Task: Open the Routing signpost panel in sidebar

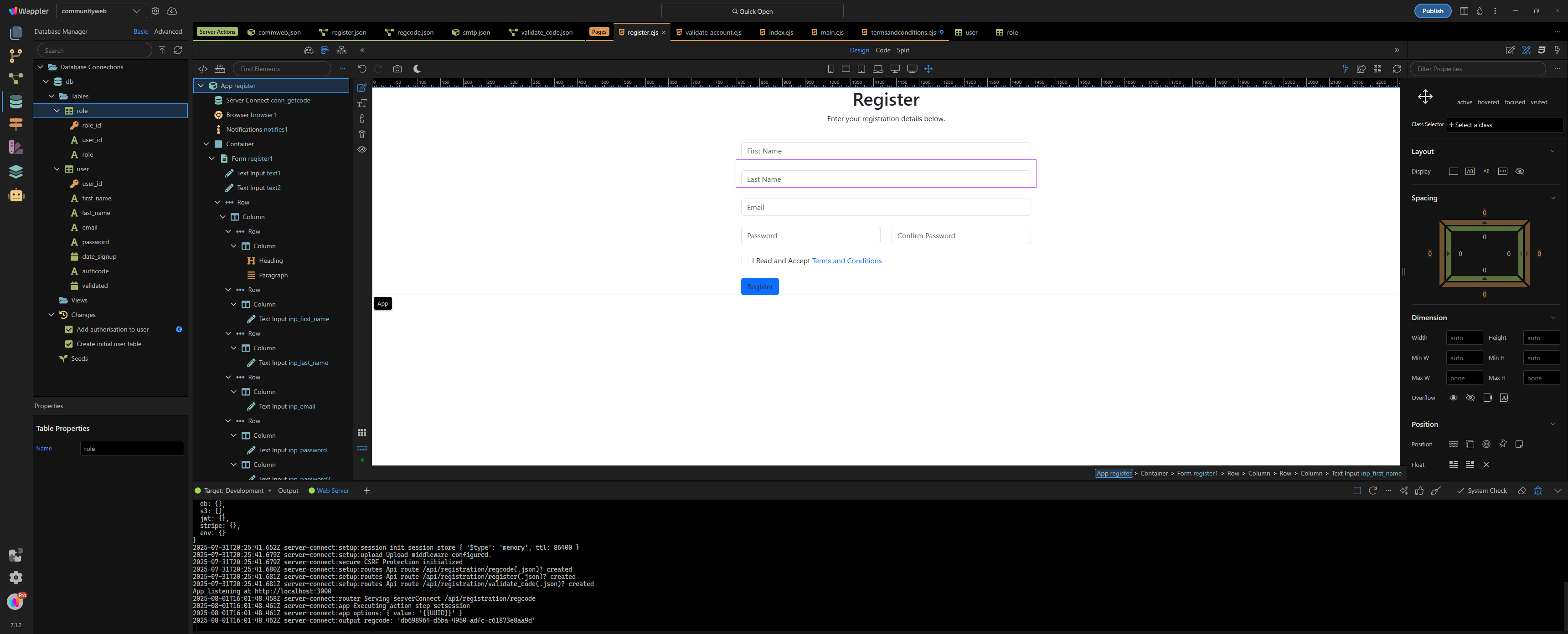Action: [x=16, y=125]
